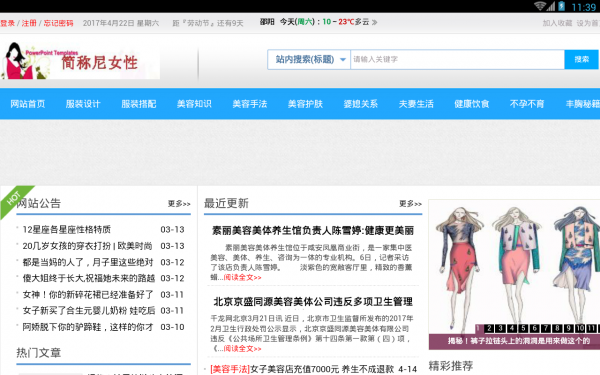Image resolution: width=600 pixels, height=375 pixels.
Task: Open the 美容手法 navigation item
Action: point(249,104)
